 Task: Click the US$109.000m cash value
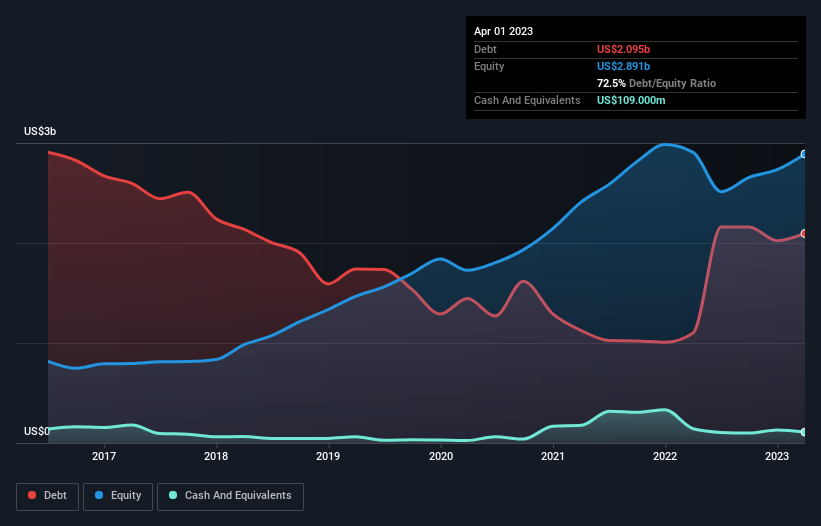[631, 100]
